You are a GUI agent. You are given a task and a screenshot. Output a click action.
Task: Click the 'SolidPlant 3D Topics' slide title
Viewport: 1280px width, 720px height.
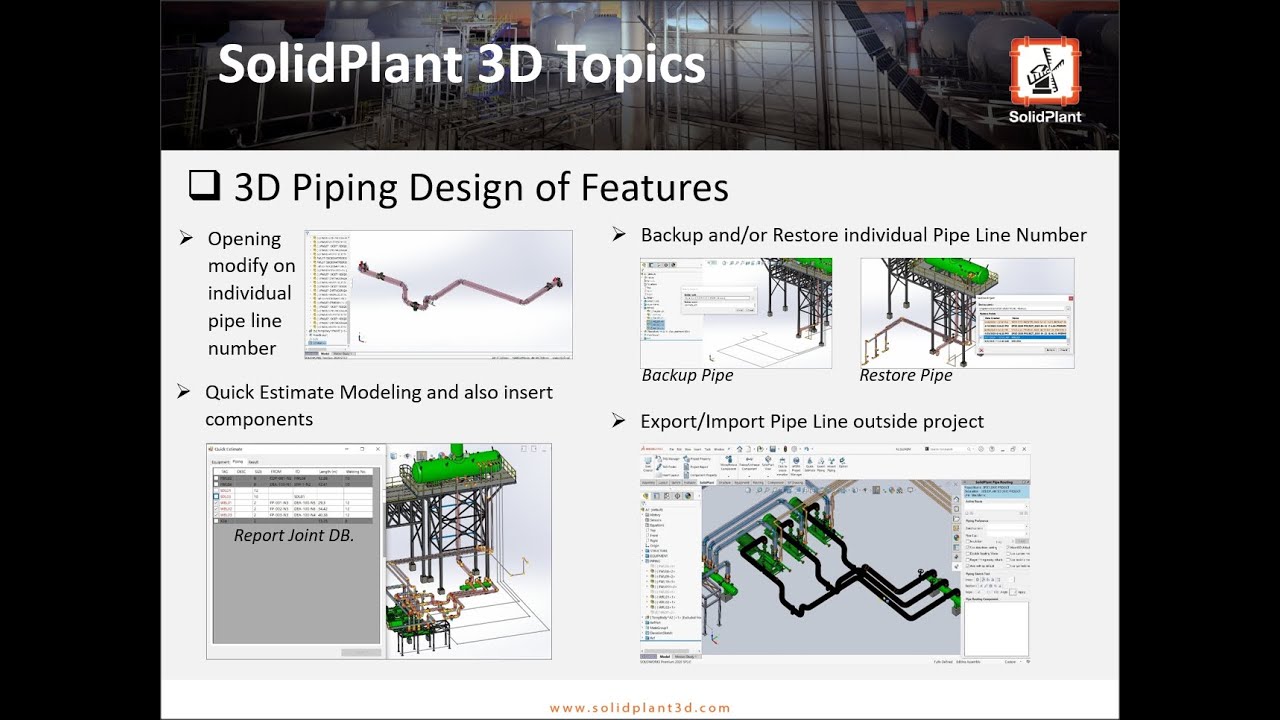click(x=462, y=64)
